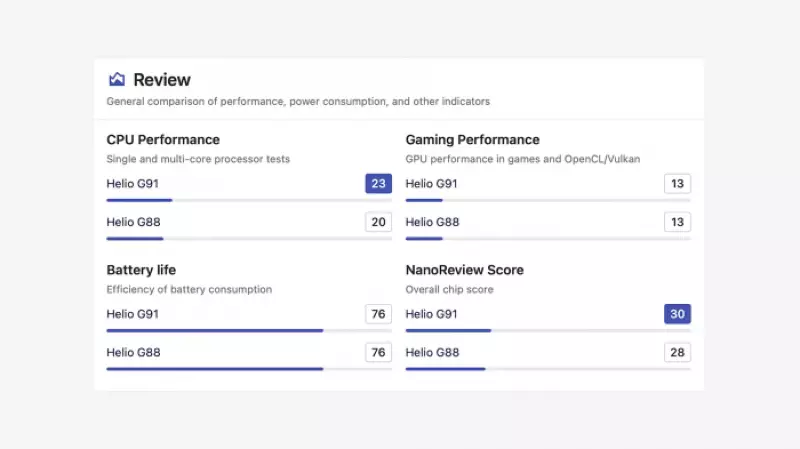Click the CPU Performance section title
The width and height of the screenshot is (800, 449).
tap(163, 140)
